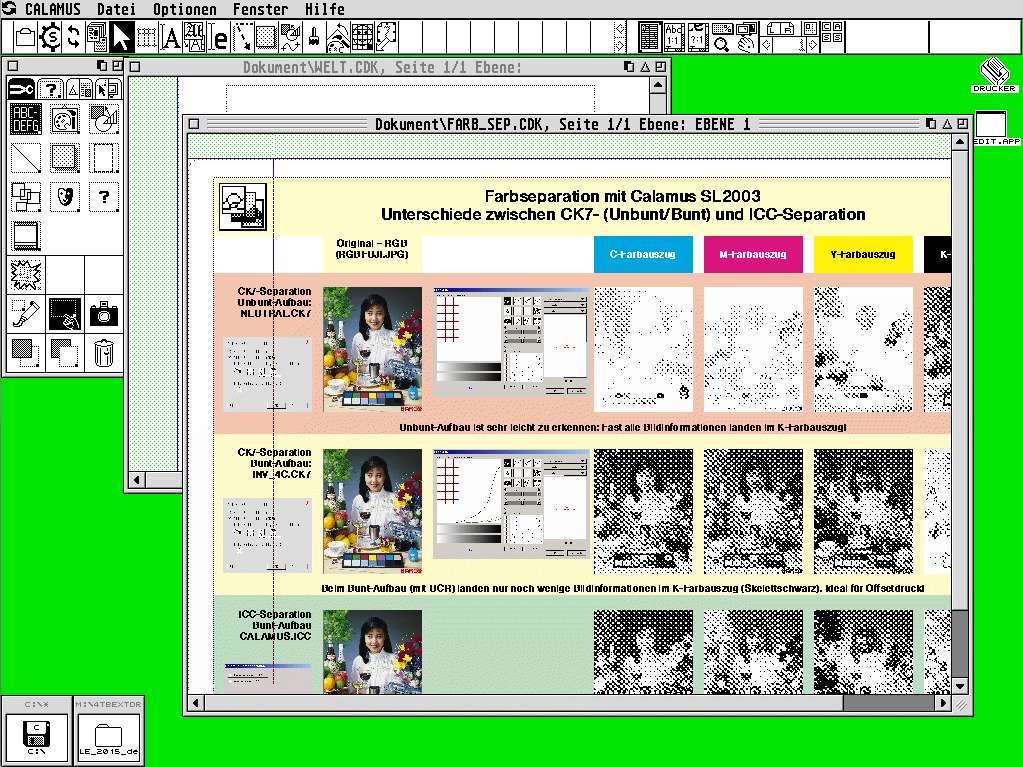Screen dimensions: 1023x767
Task: Click the trash can icon in palette
Action: click(104, 352)
